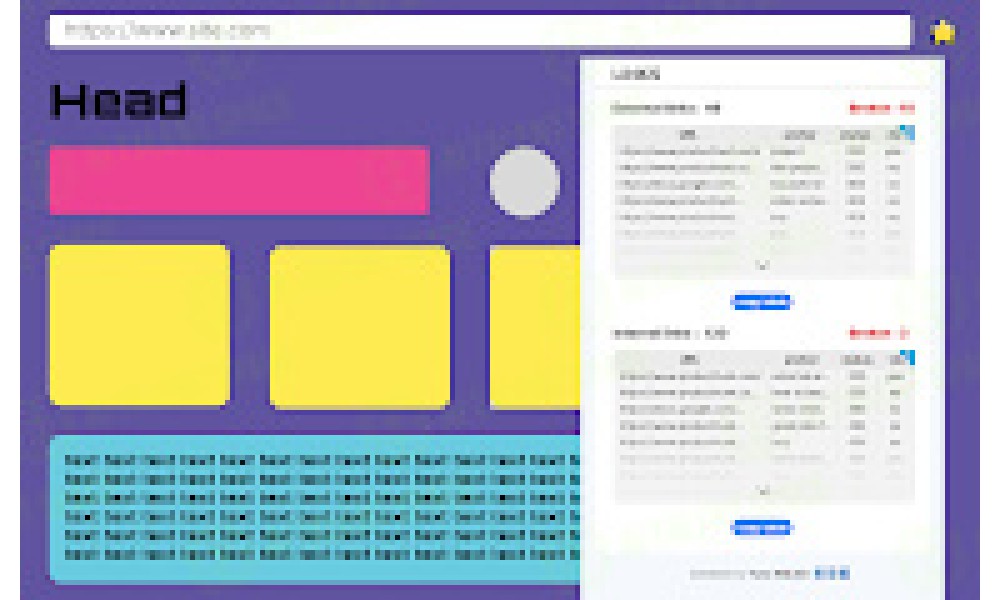
Task: Open the middle yellow card
Action: point(360,326)
